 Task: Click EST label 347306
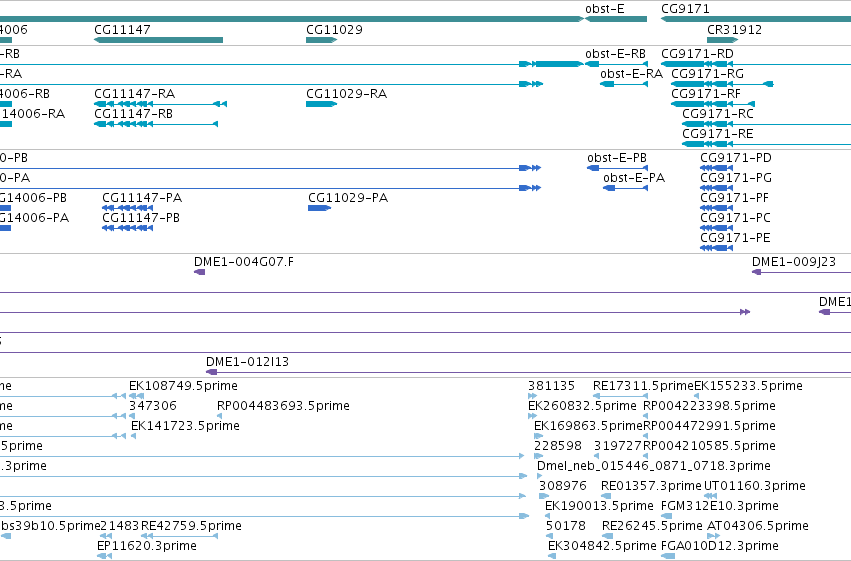click(153, 406)
